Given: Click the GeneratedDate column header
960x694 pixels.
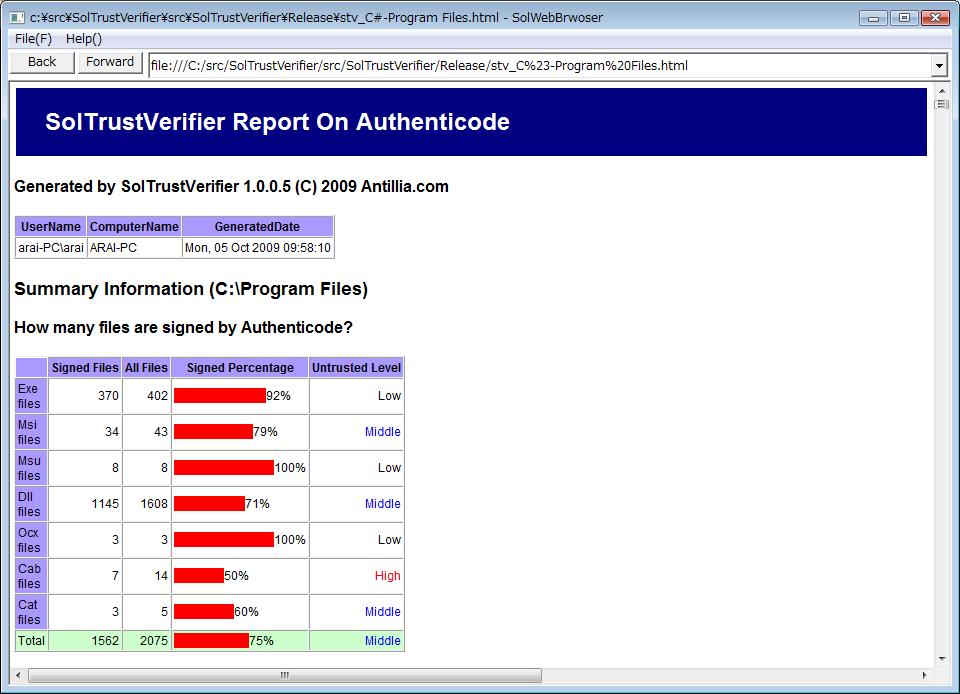Looking at the screenshot, I should point(257,226).
